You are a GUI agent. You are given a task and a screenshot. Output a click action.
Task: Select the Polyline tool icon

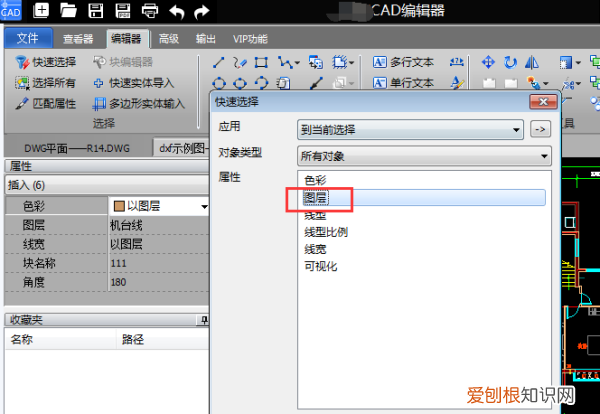click(285, 62)
